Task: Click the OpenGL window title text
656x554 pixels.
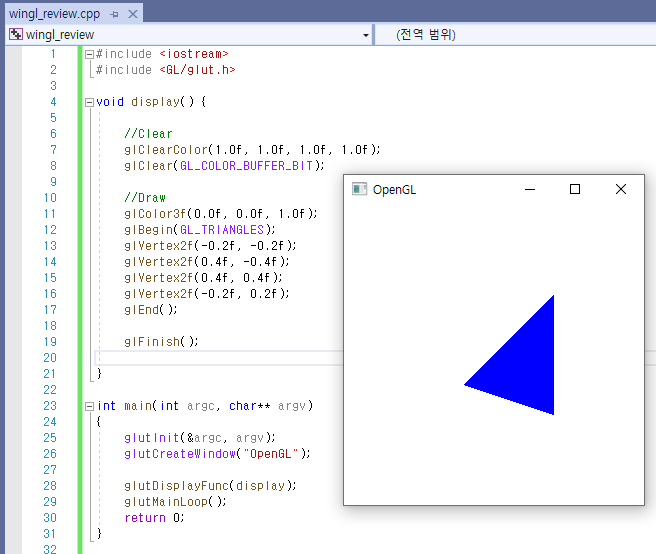Action: (x=394, y=190)
